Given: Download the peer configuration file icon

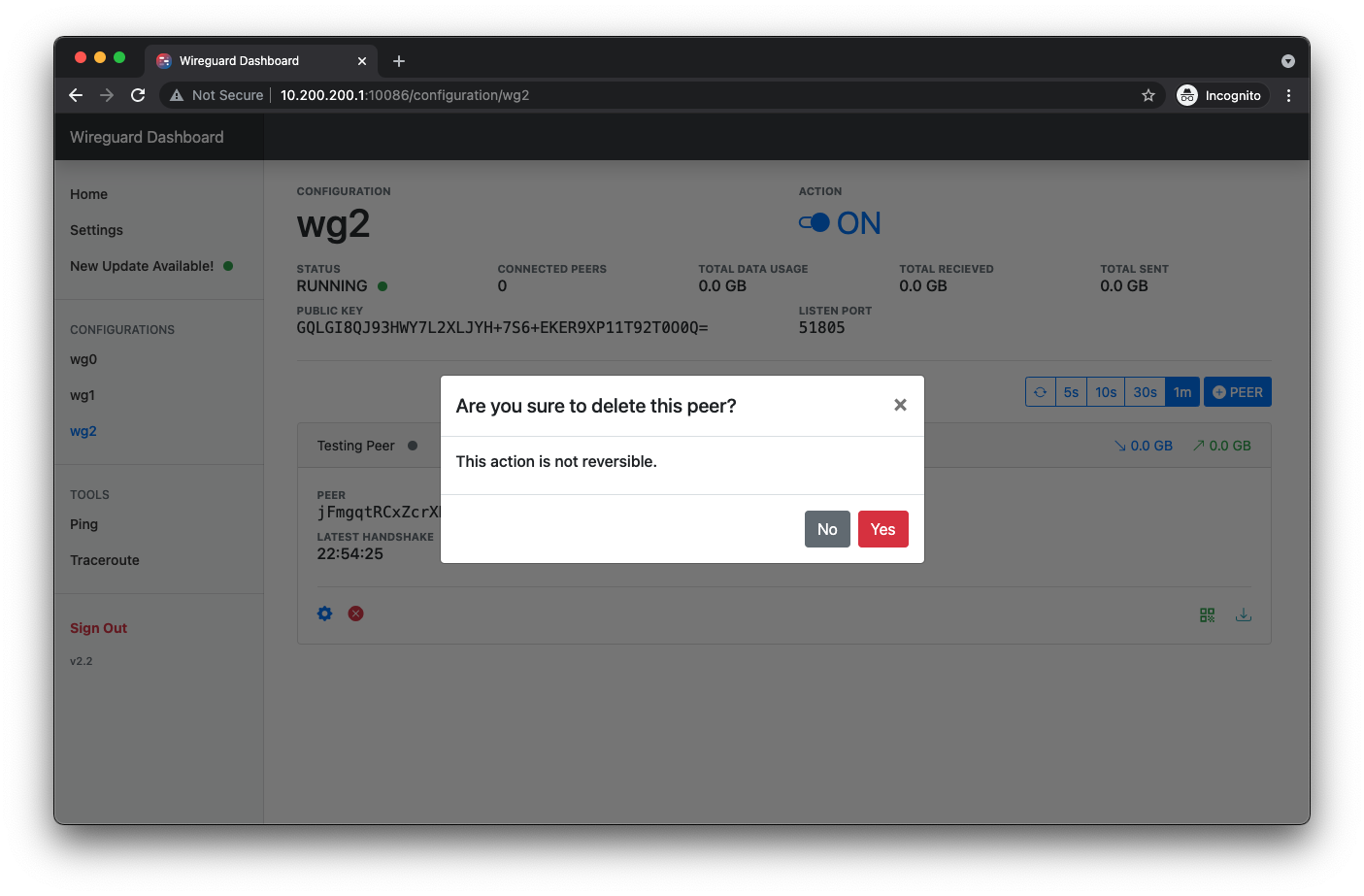Looking at the screenshot, I should tap(1243, 614).
